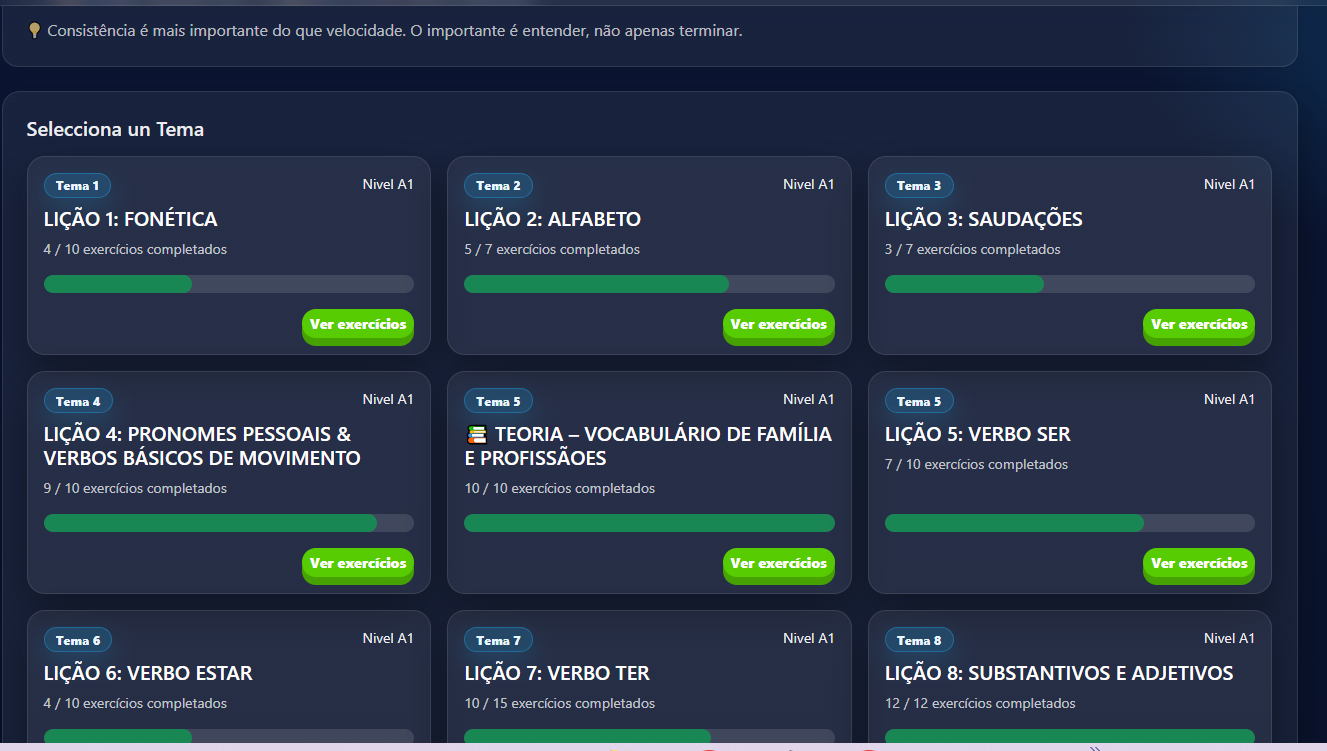Click the books emoji in the Teoria card title

476,434
